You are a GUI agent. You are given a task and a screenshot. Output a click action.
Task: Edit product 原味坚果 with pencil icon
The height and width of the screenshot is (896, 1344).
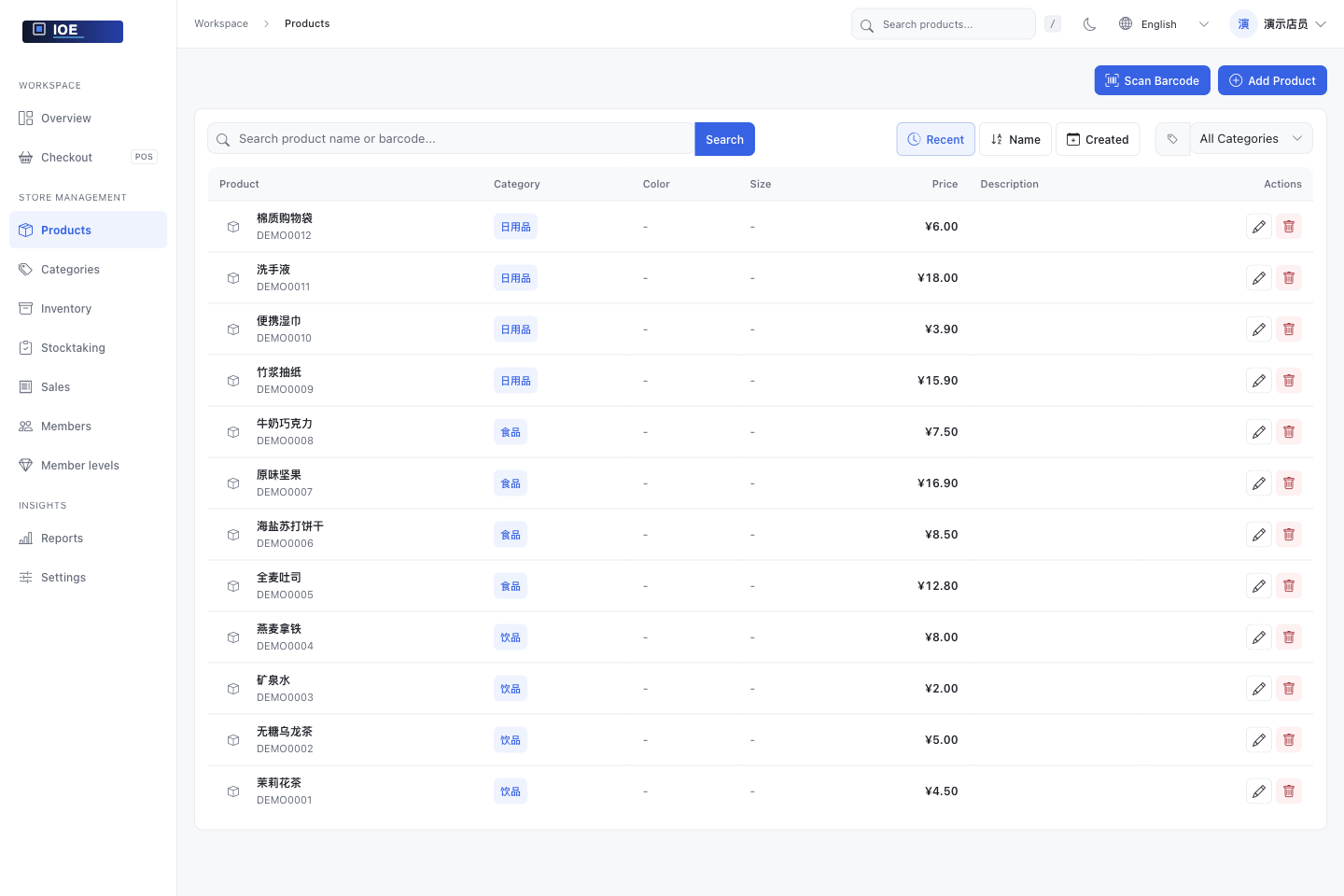[x=1259, y=483]
